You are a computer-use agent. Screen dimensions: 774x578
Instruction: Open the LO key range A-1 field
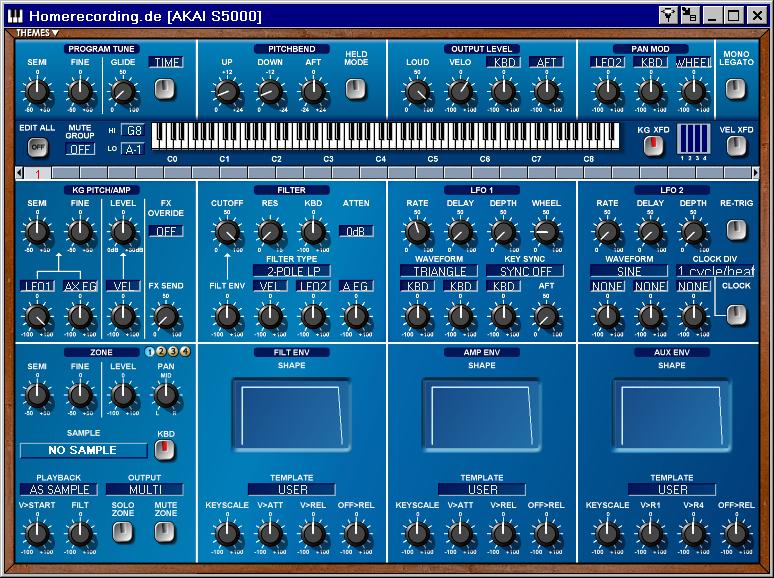[x=133, y=149]
